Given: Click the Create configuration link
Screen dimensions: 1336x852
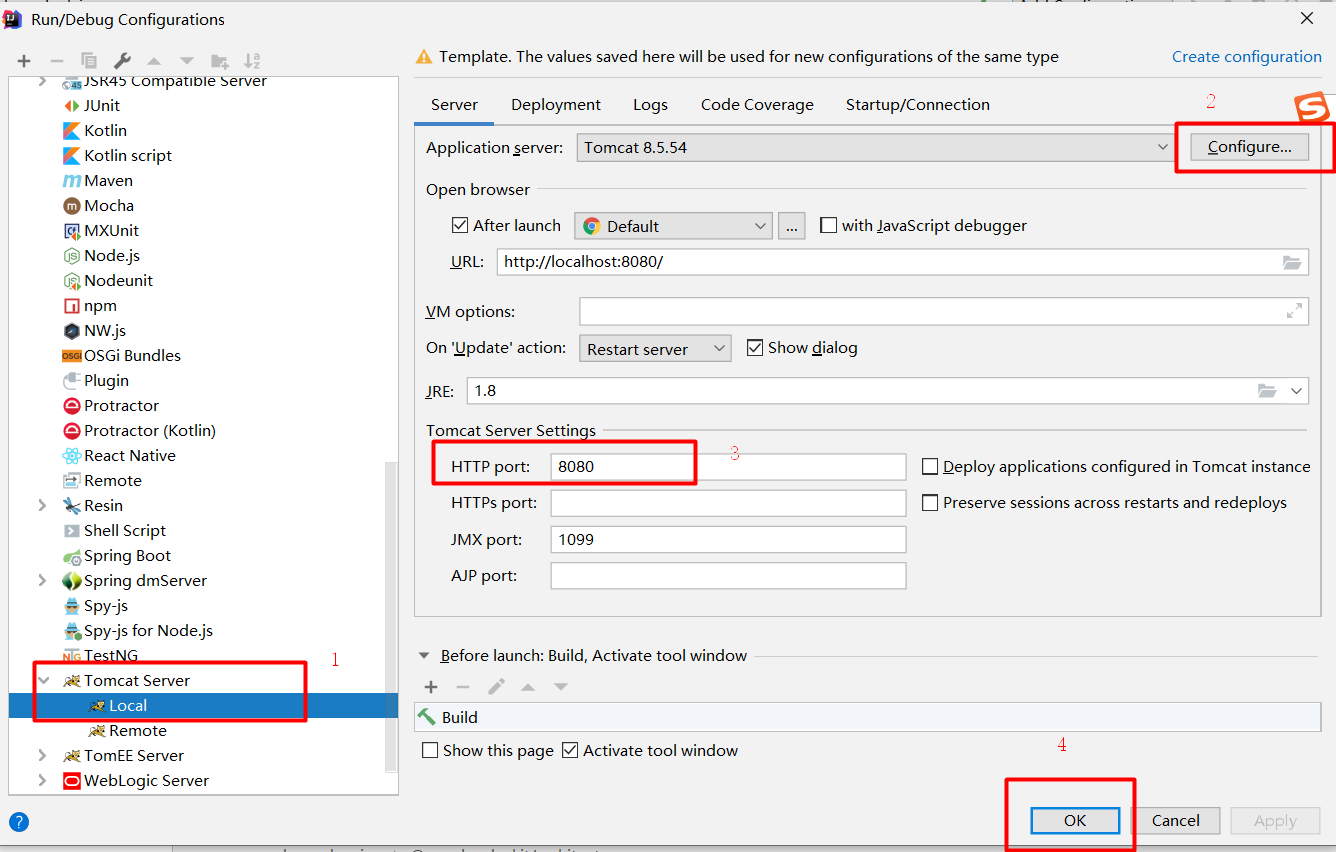Looking at the screenshot, I should [x=1247, y=56].
